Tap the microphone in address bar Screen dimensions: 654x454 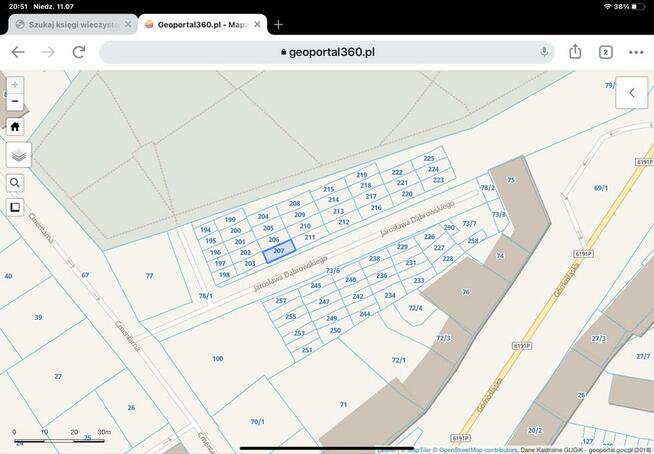coord(545,52)
